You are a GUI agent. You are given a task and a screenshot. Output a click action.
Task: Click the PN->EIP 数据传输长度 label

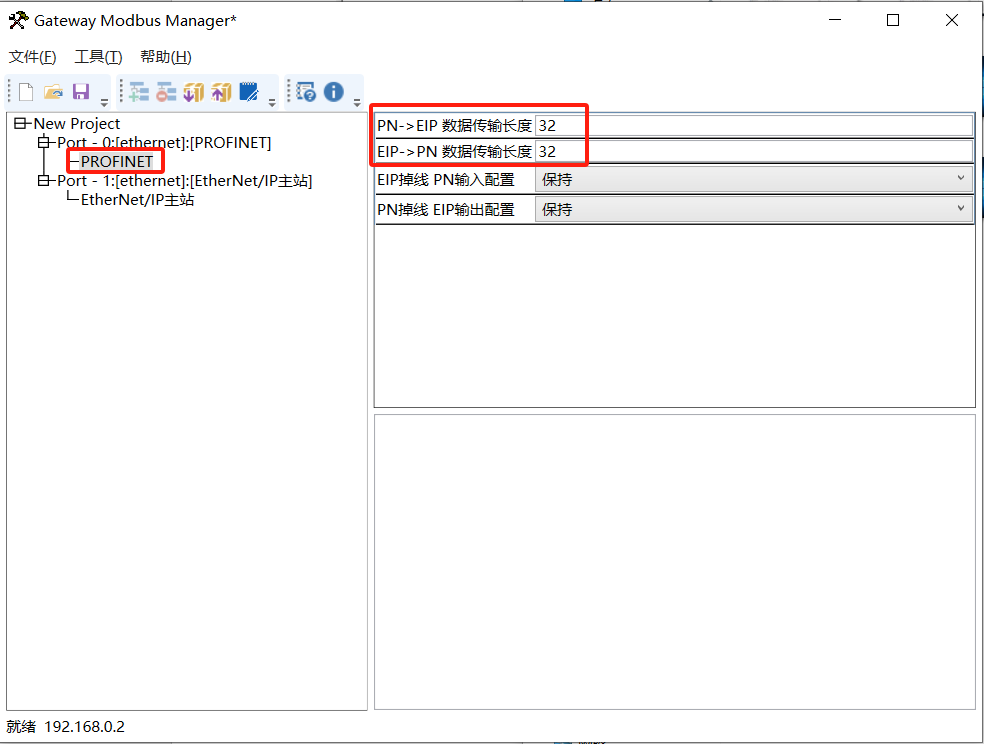[454, 125]
